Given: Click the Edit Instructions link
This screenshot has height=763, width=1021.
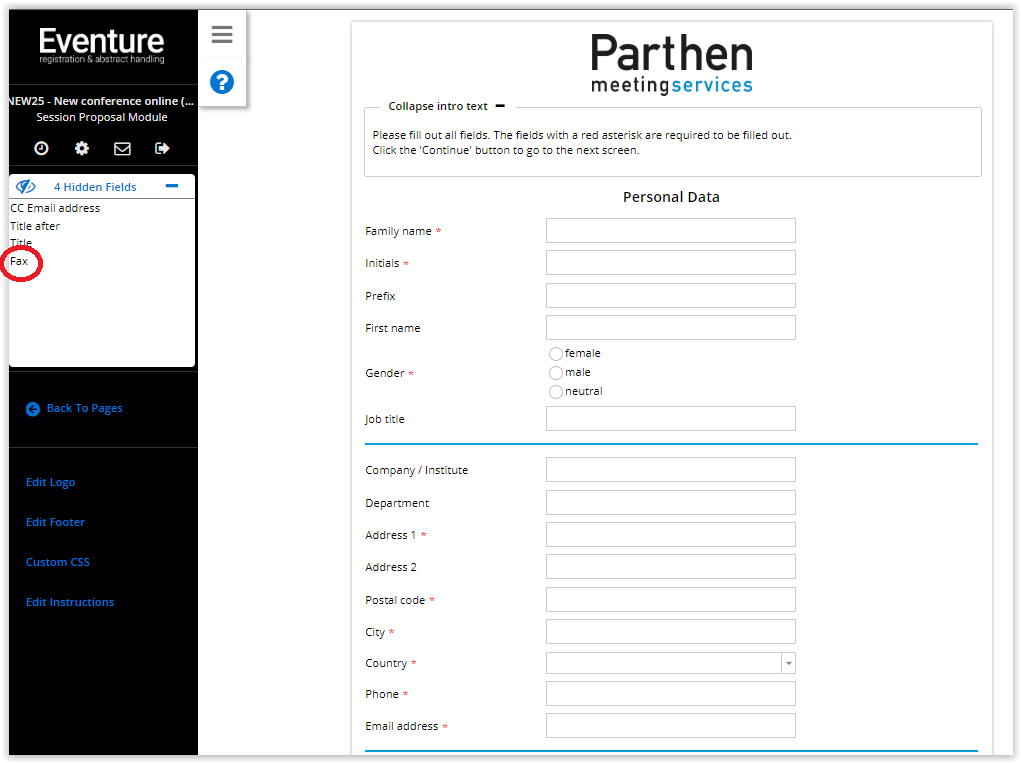Looking at the screenshot, I should (x=70, y=602).
